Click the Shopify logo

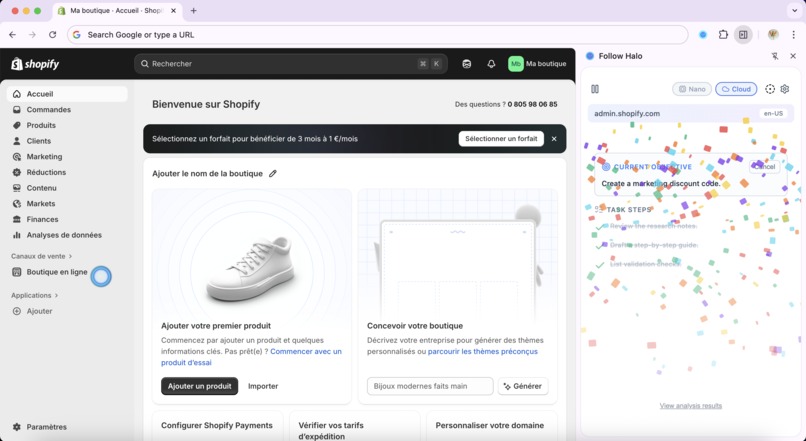click(35, 64)
